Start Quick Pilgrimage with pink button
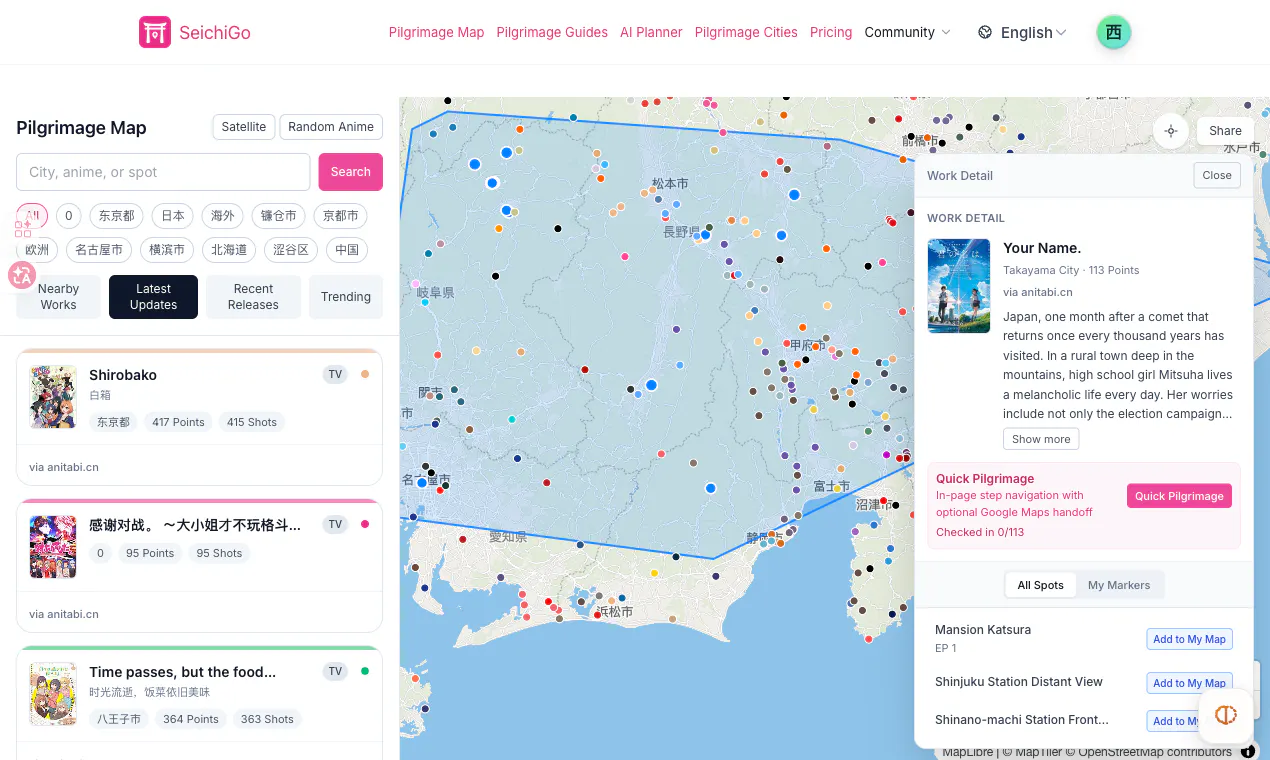Viewport: 1270px width, 760px height. pyautogui.click(x=1179, y=496)
